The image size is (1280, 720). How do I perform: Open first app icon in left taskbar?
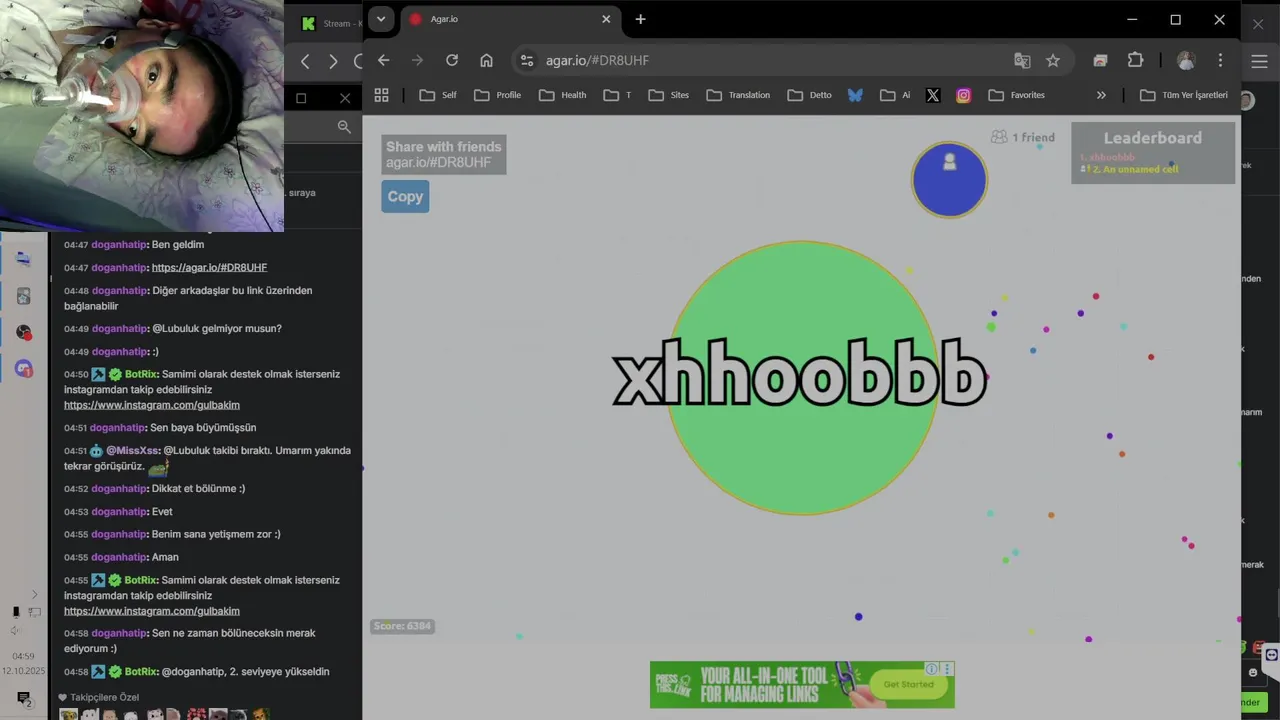click(x=24, y=259)
